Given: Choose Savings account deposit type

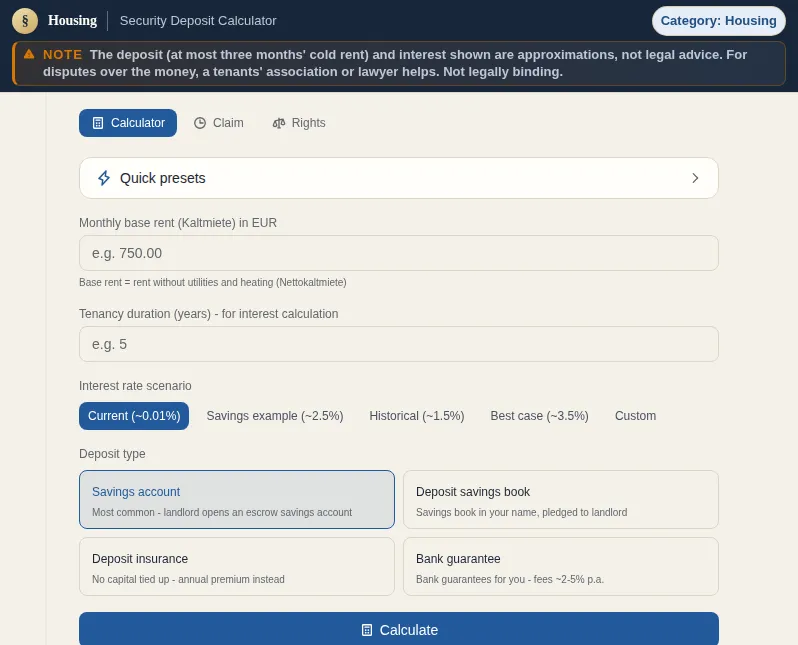Looking at the screenshot, I should point(237,499).
